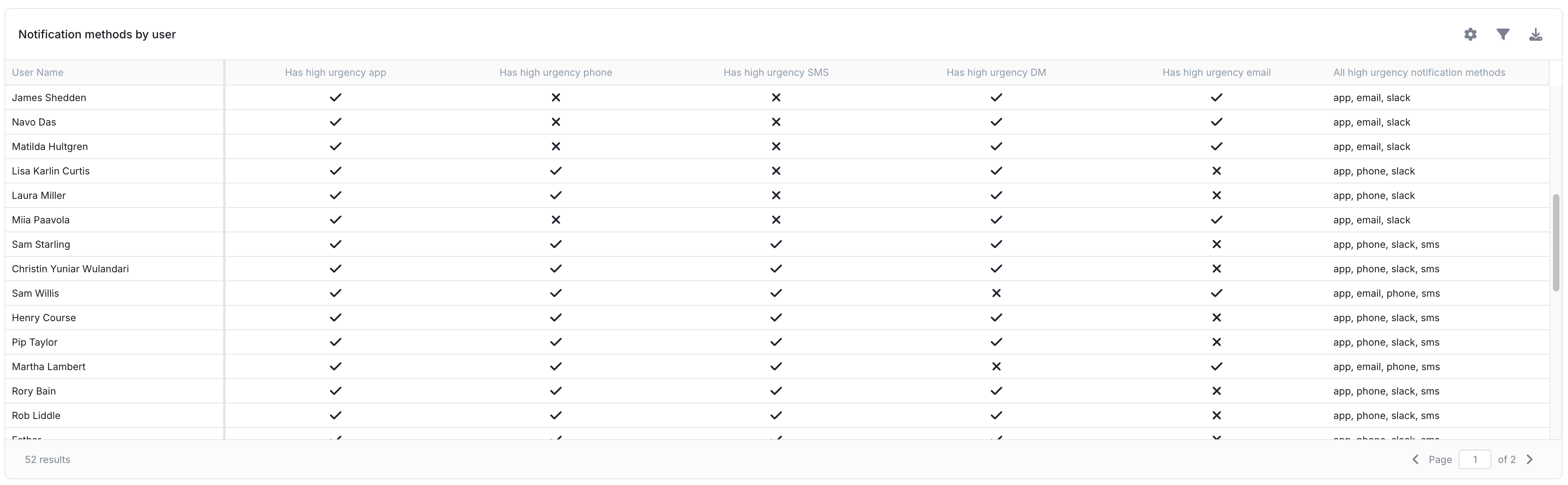The height and width of the screenshot is (485, 1568).
Task: Sort by User Name column header
Action: coord(38,73)
